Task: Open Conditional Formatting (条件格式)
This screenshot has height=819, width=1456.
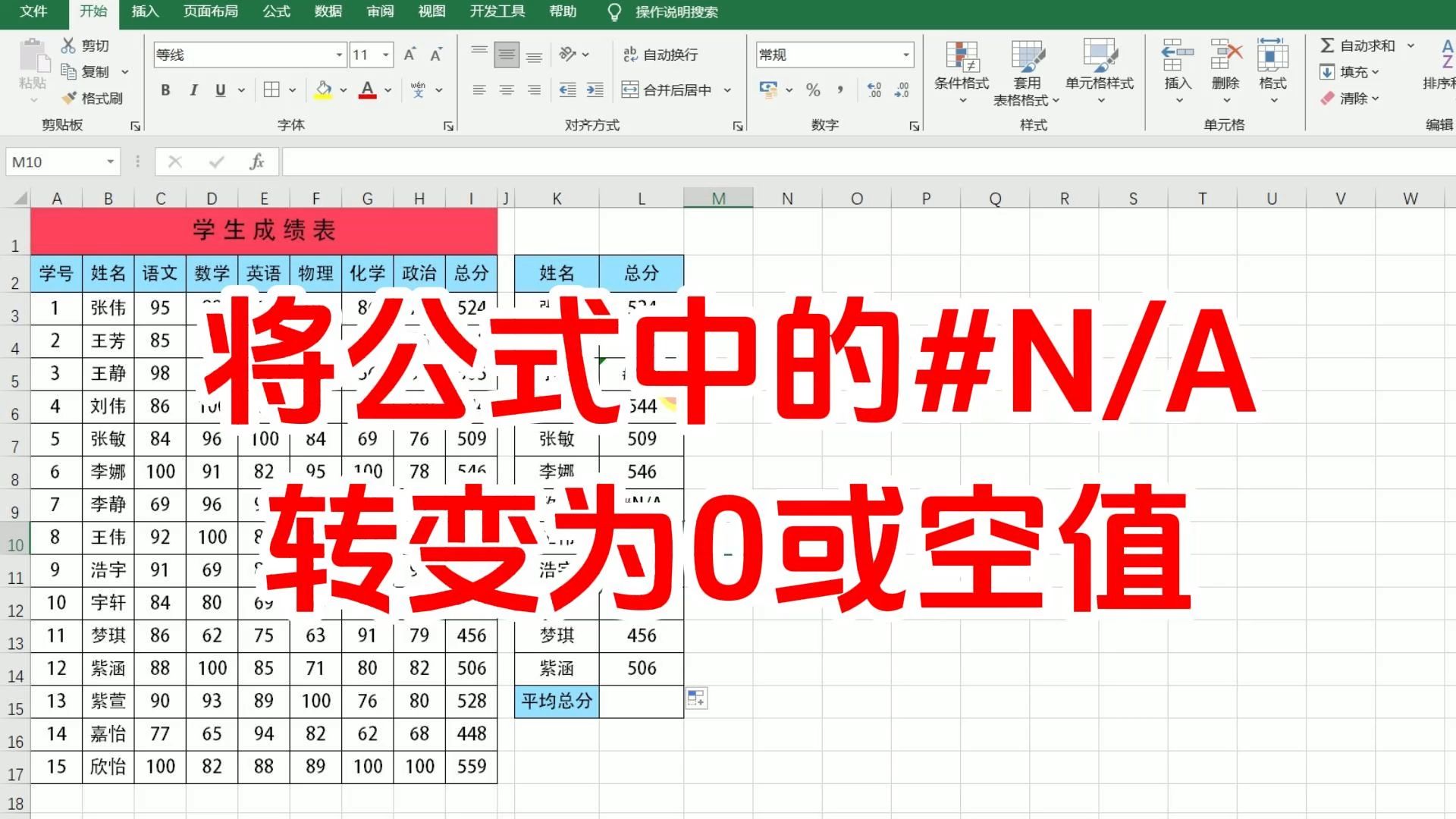Action: (962, 72)
